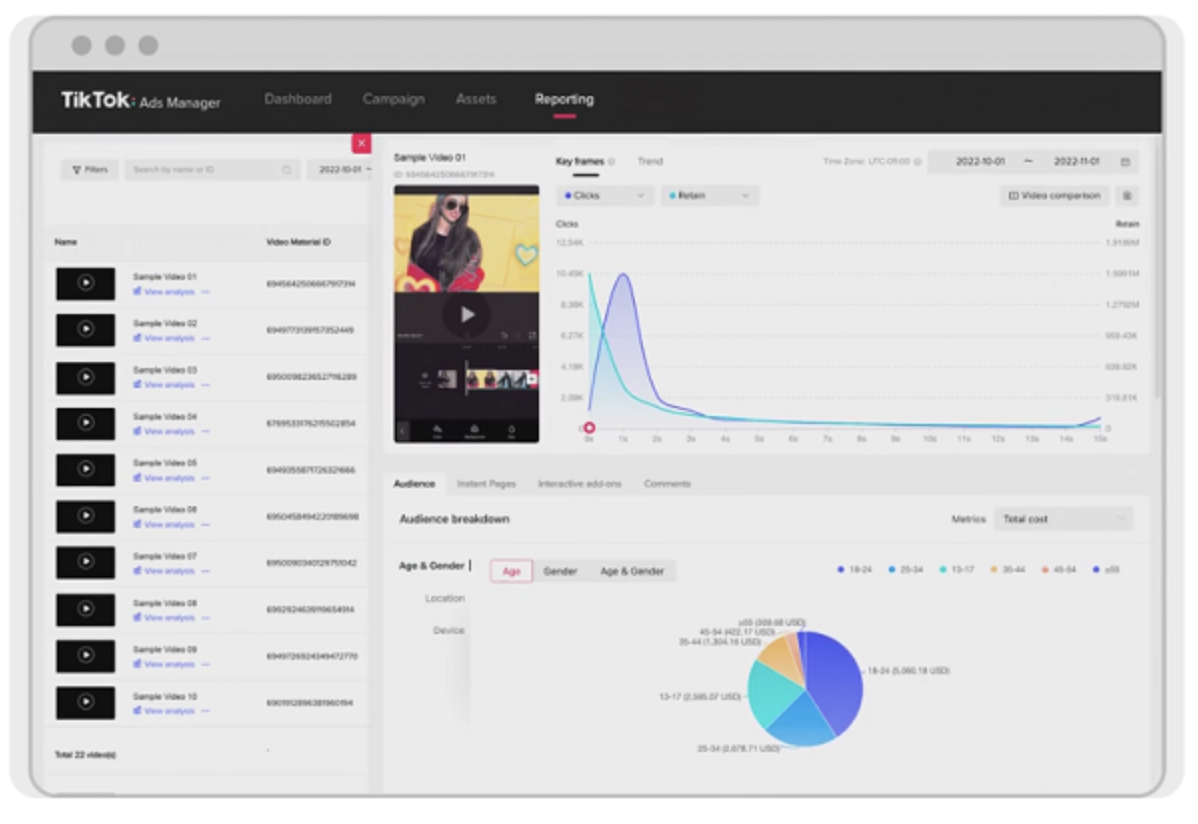Click the Time Zone help icon
1198x824 pixels.
click(x=917, y=162)
